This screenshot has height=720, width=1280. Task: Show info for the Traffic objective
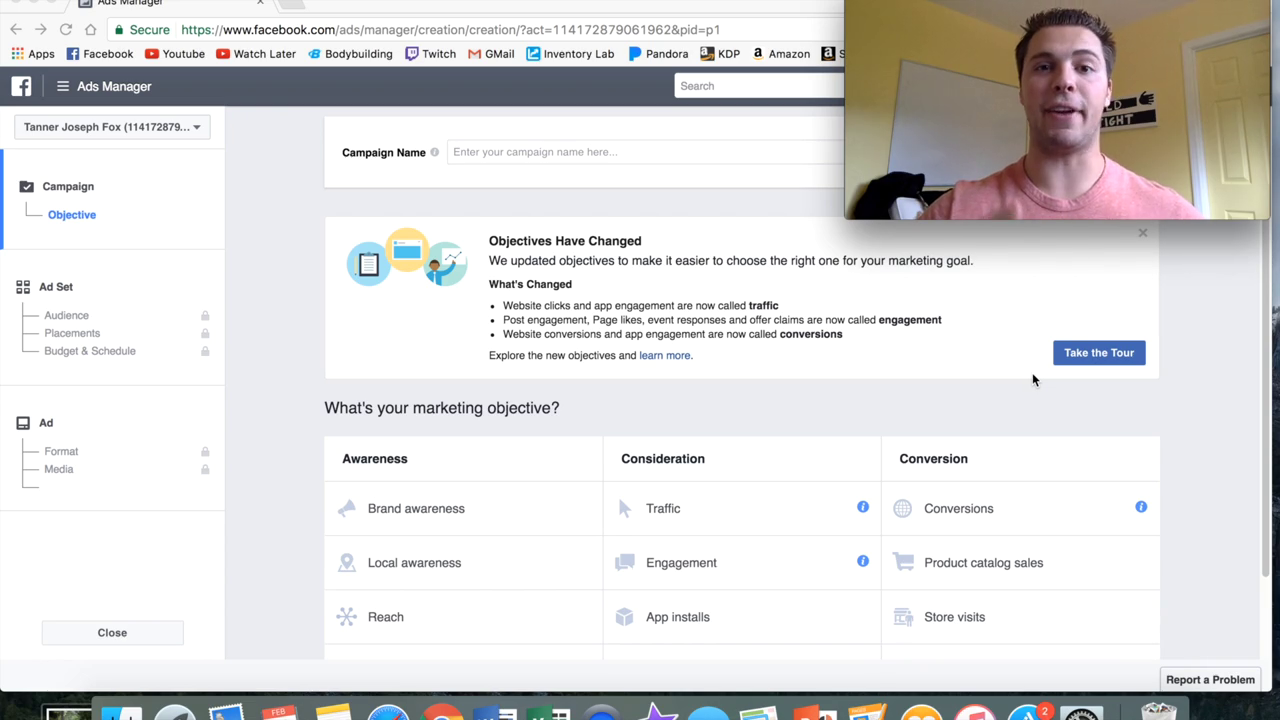coord(863,507)
